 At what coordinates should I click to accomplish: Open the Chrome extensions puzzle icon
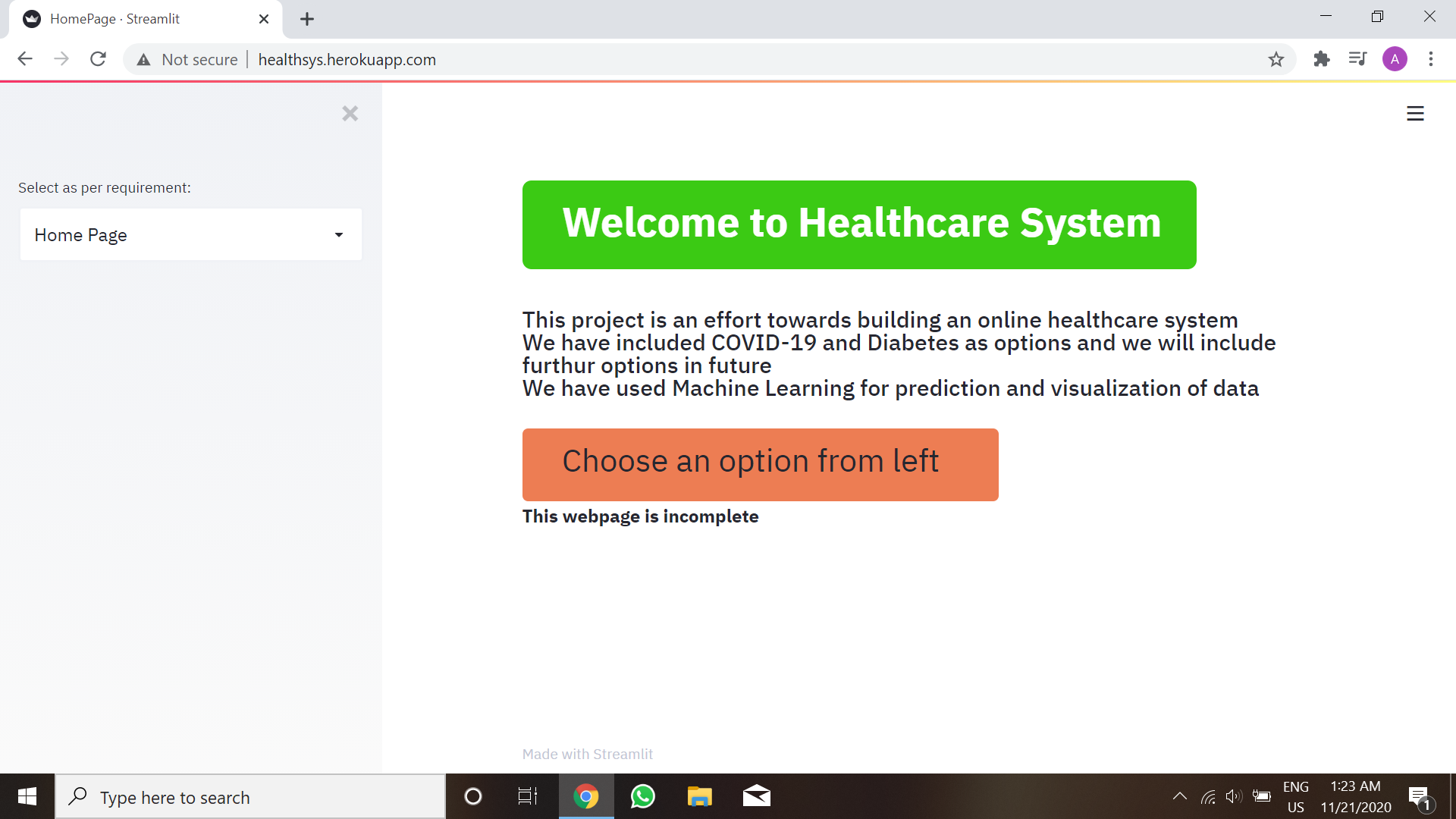coord(1322,59)
